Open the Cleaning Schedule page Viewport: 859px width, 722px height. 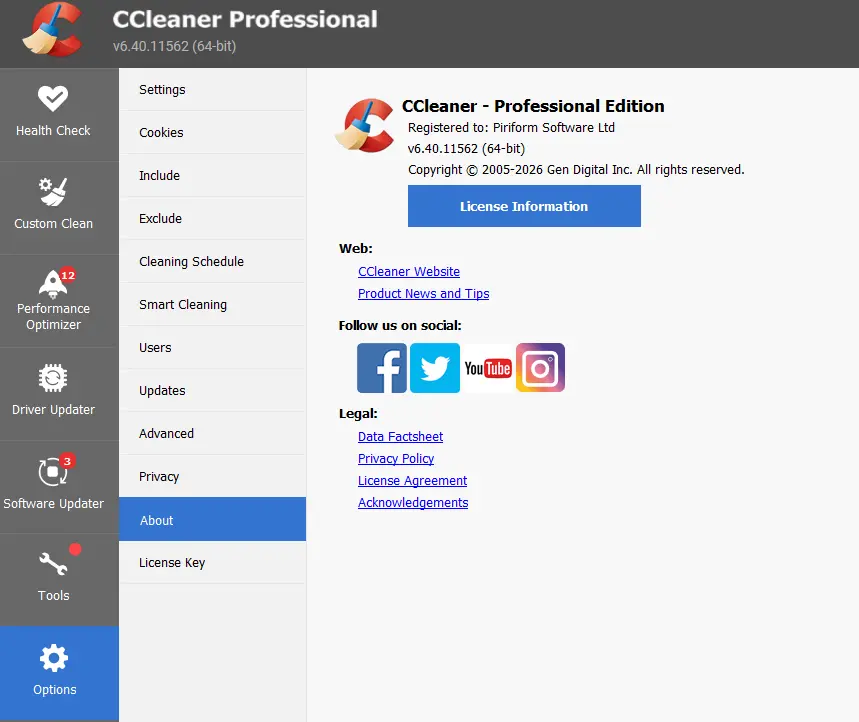[x=212, y=261]
